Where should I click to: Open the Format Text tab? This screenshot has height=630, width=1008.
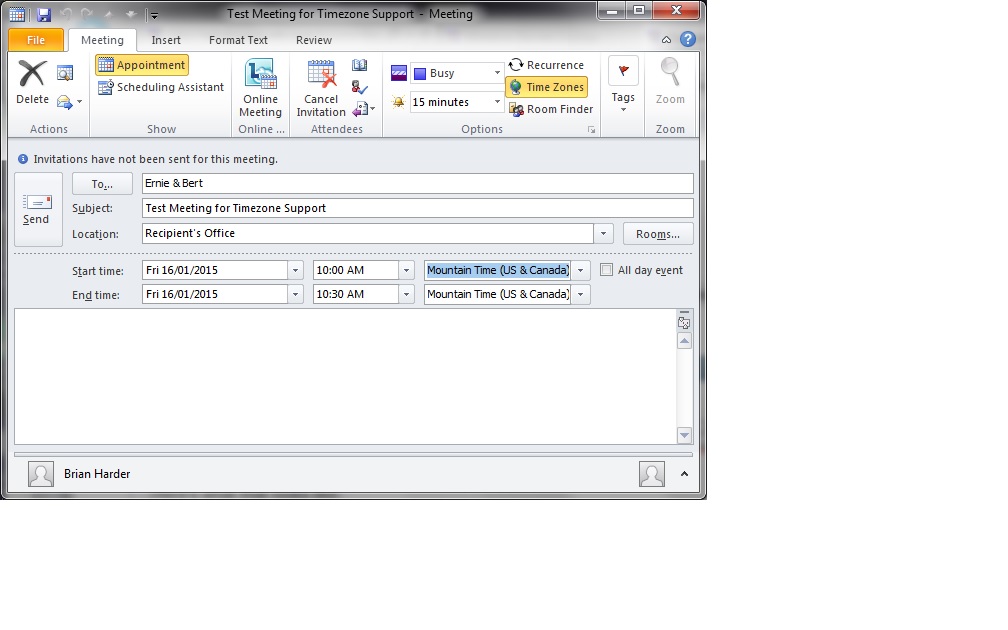(x=238, y=40)
